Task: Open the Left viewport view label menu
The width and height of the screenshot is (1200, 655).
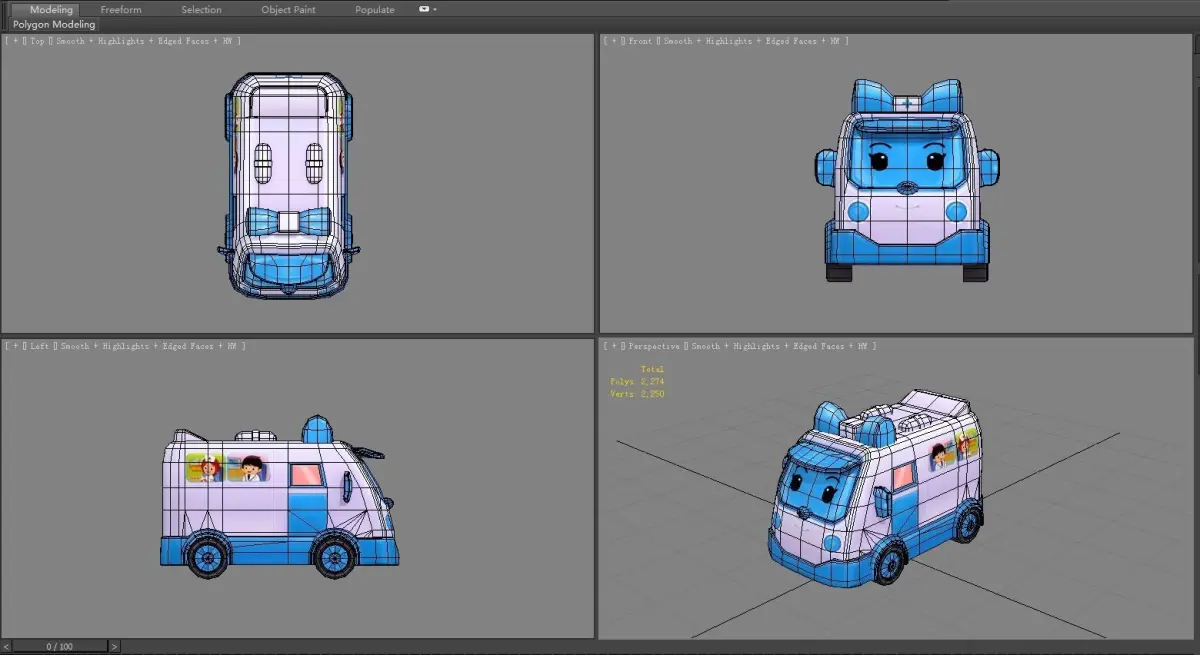Action: (38, 346)
